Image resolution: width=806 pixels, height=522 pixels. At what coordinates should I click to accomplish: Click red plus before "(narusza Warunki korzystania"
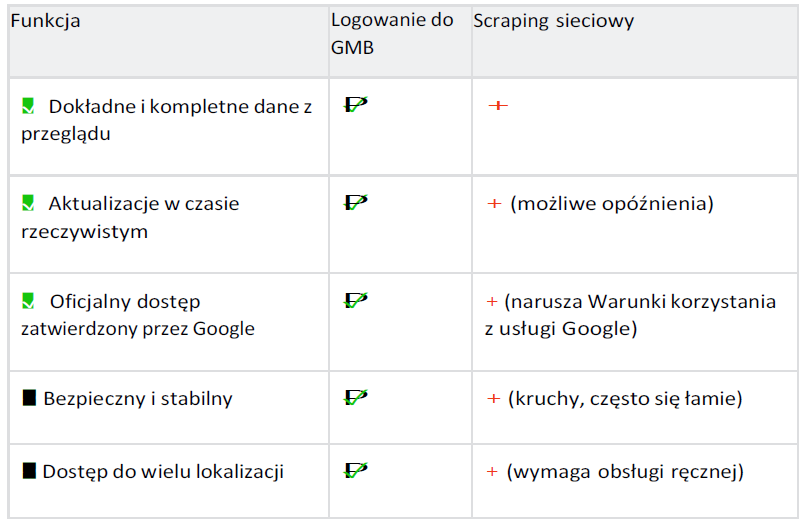(x=491, y=301)
